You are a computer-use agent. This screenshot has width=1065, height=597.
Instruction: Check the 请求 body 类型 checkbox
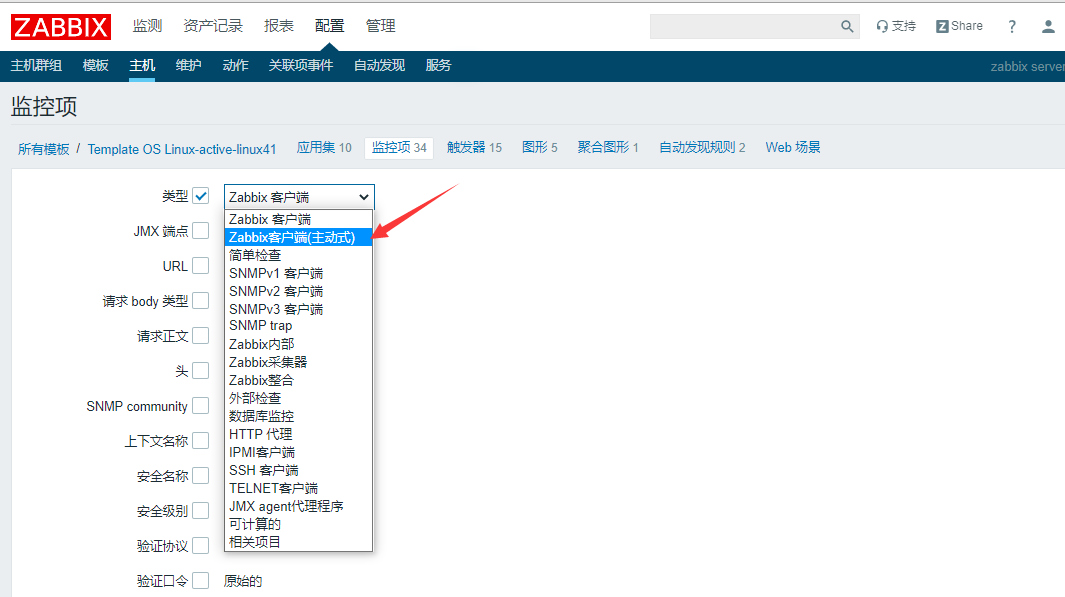click(x=200, y=301)
